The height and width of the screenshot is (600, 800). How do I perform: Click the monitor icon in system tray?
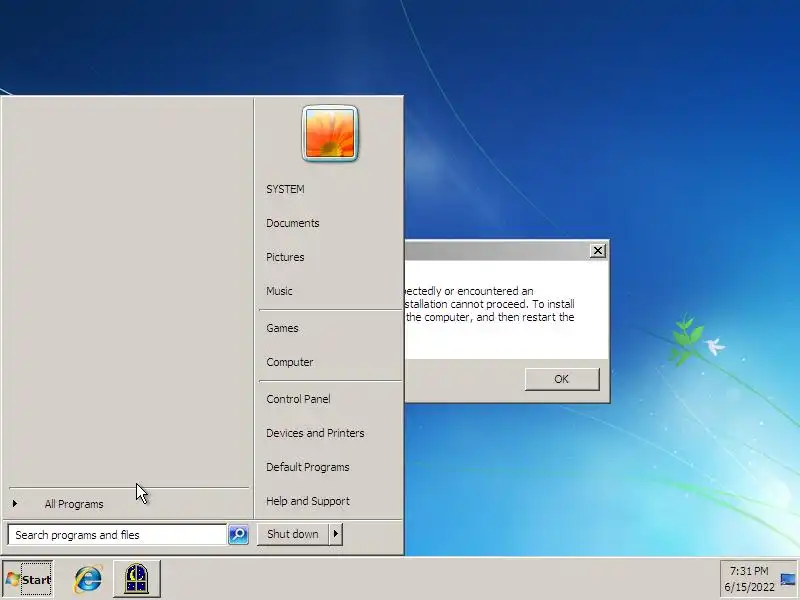click(787, 580)
